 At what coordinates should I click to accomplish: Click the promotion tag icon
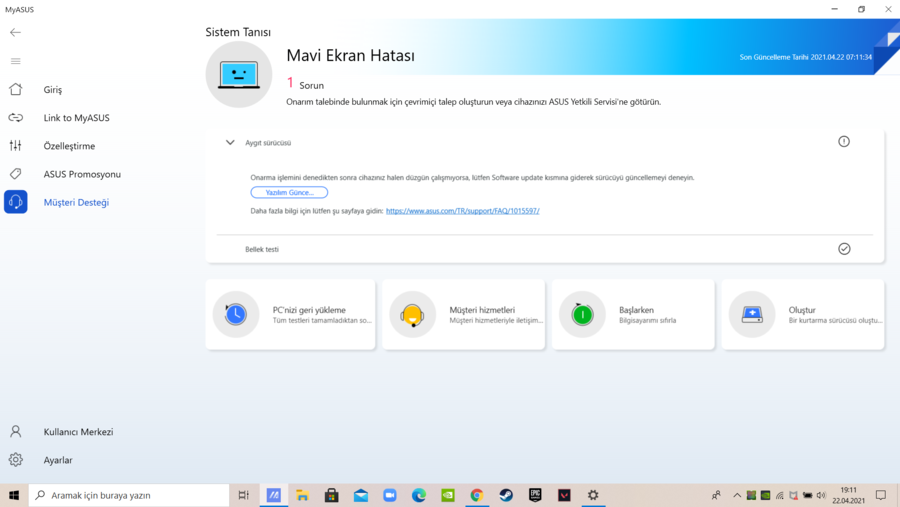[15, 173]
